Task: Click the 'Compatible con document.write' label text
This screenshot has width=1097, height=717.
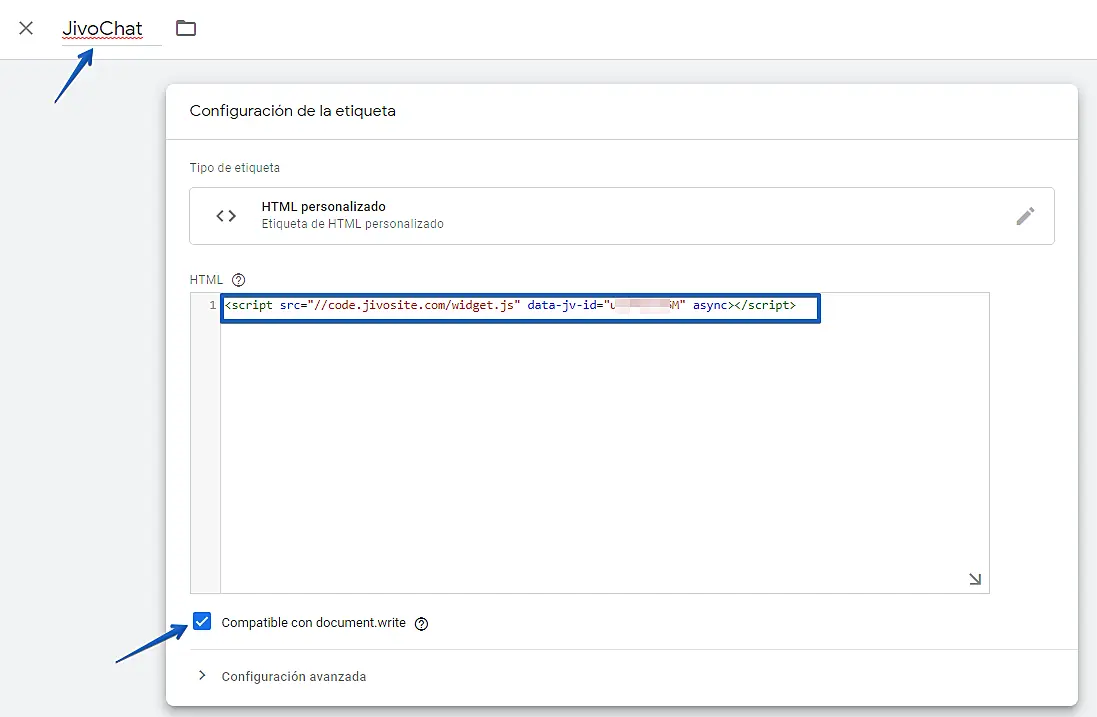Action: pyautogui.click(x=313, y=623)
